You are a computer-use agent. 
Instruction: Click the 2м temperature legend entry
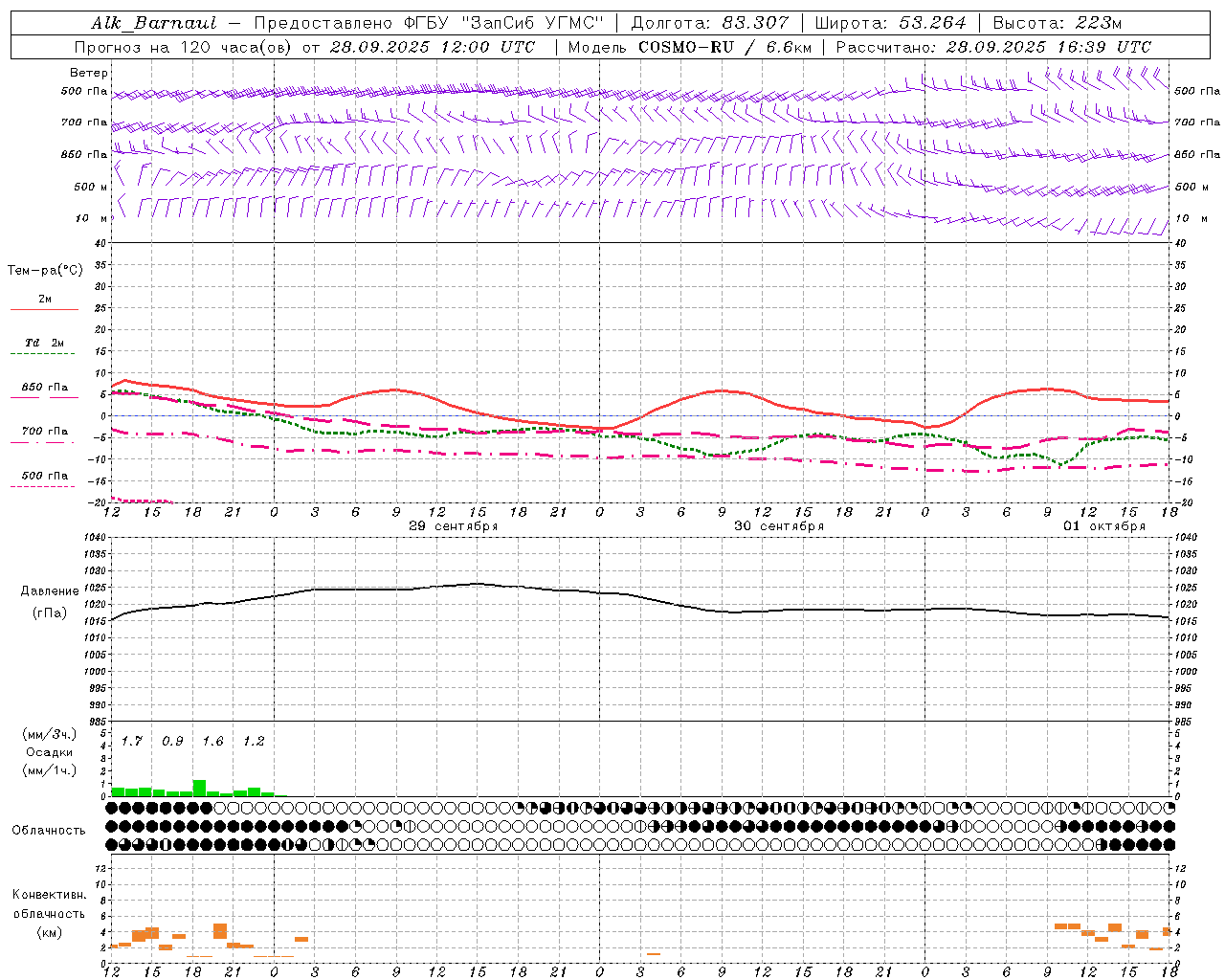45,300
